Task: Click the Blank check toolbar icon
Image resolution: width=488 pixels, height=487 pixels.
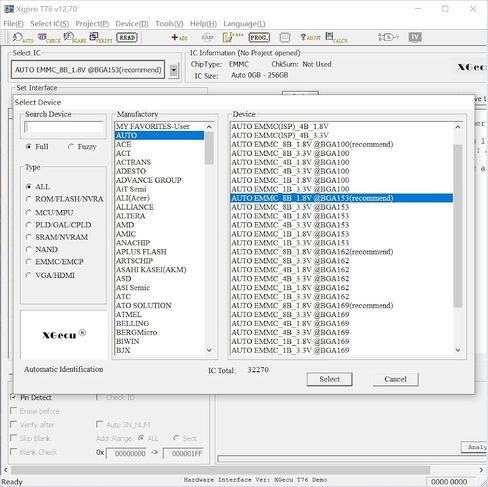Action: tap(75, 38)
